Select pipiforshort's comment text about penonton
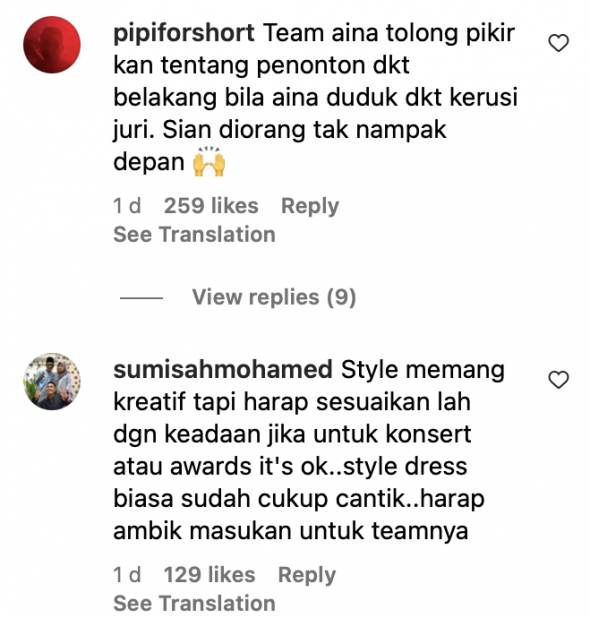 315,97
